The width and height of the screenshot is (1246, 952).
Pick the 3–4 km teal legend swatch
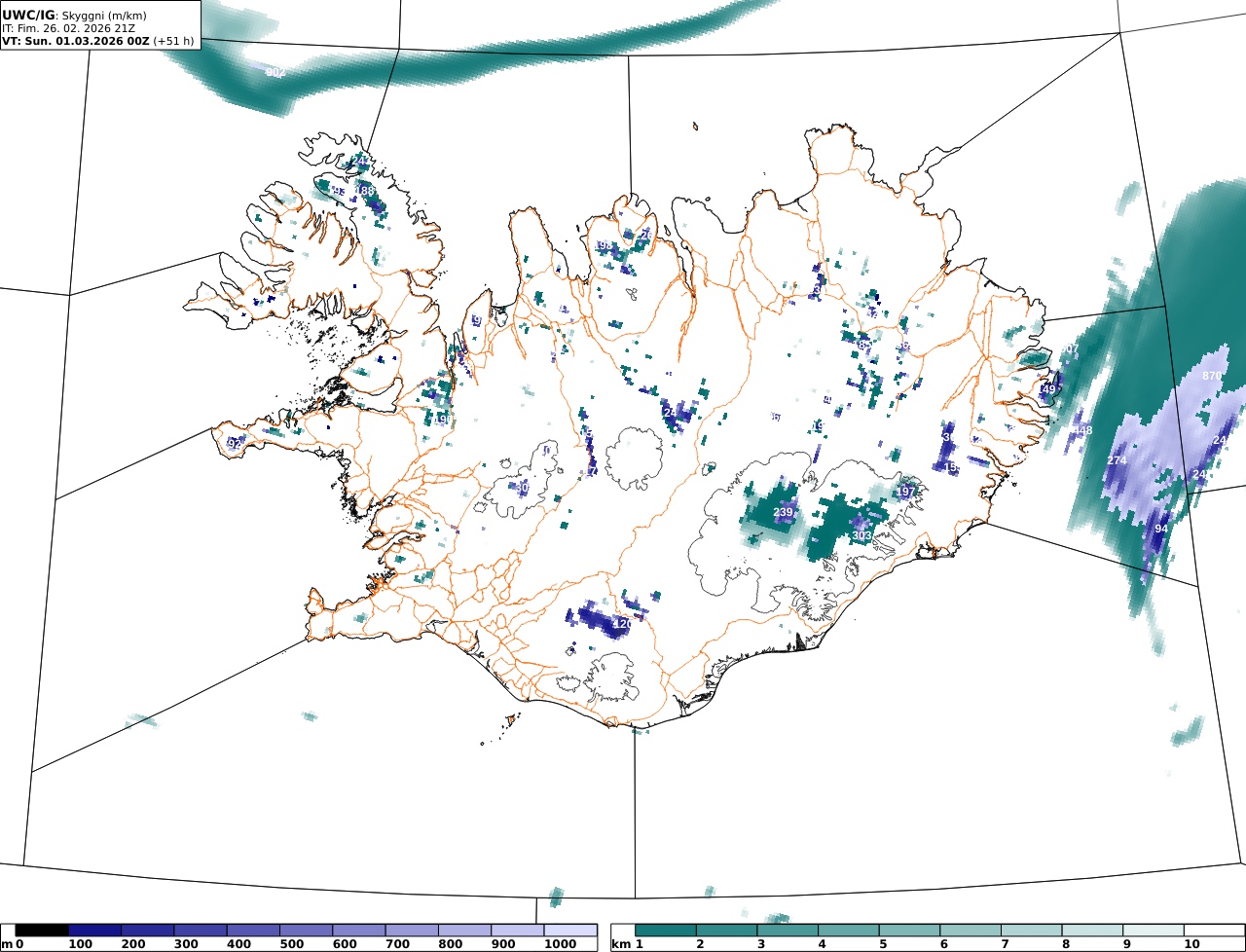788,931
